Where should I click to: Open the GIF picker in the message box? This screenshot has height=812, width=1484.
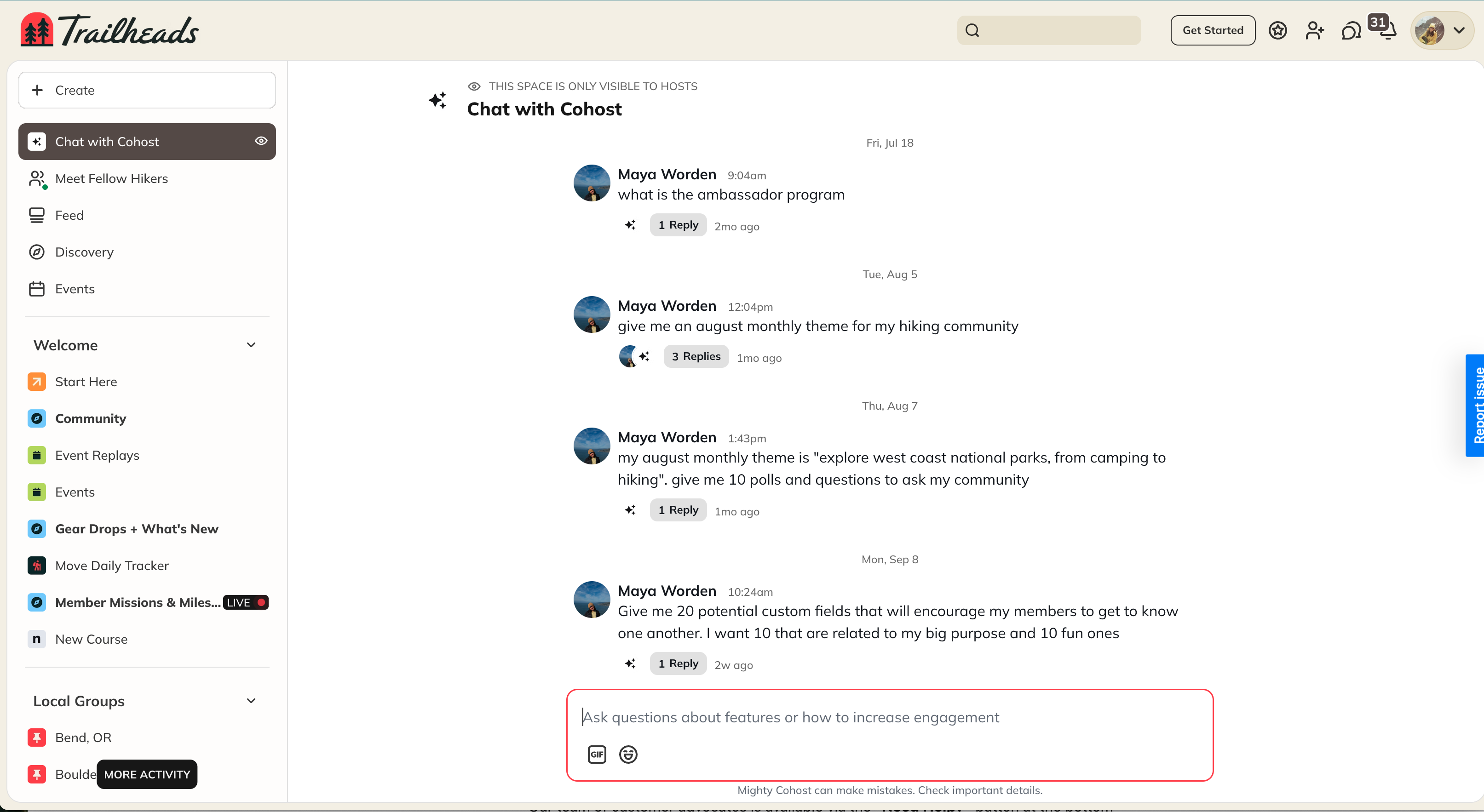pyautogui.click(x=597, y=755)
